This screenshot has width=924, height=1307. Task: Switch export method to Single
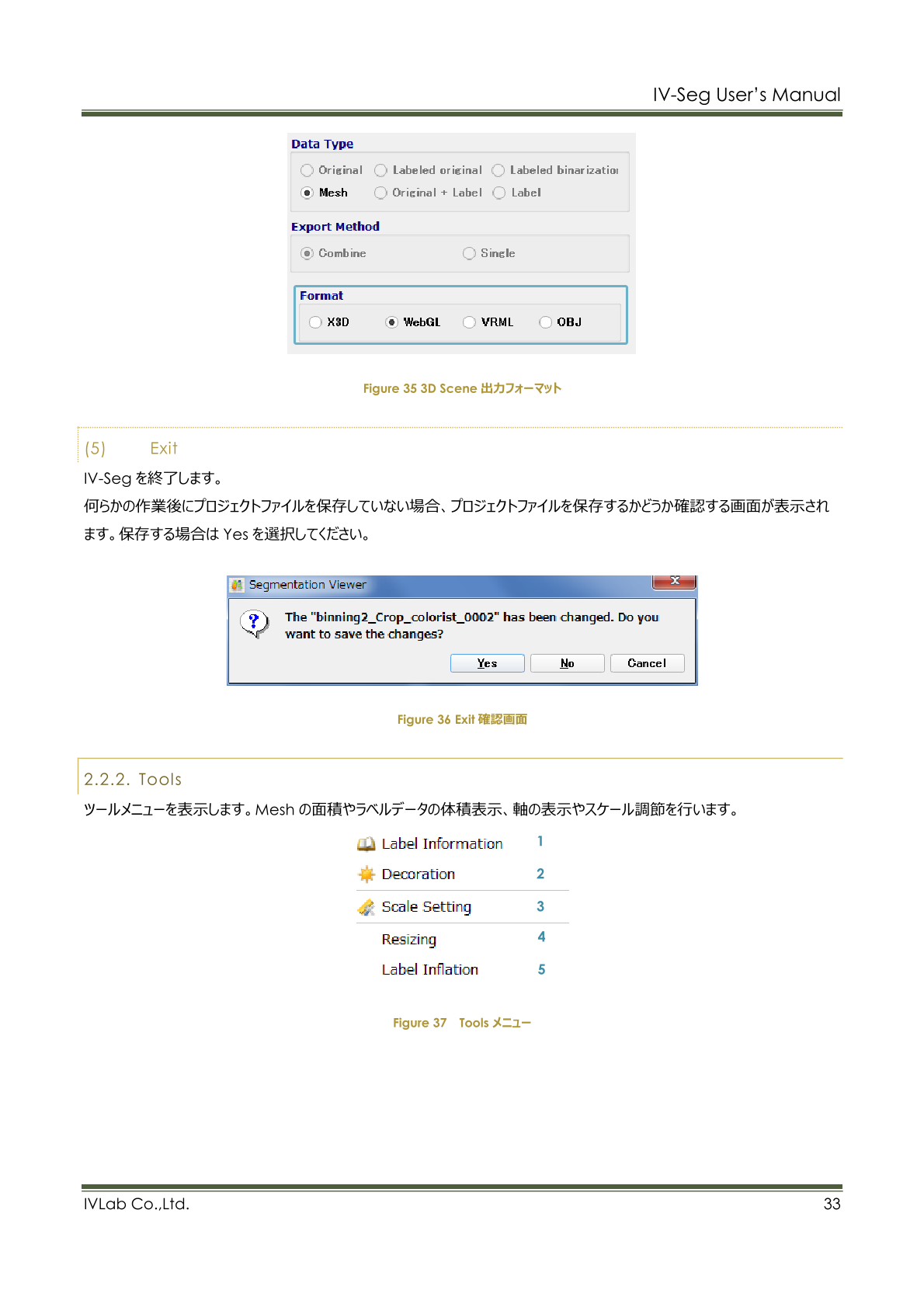pos(469,253)
